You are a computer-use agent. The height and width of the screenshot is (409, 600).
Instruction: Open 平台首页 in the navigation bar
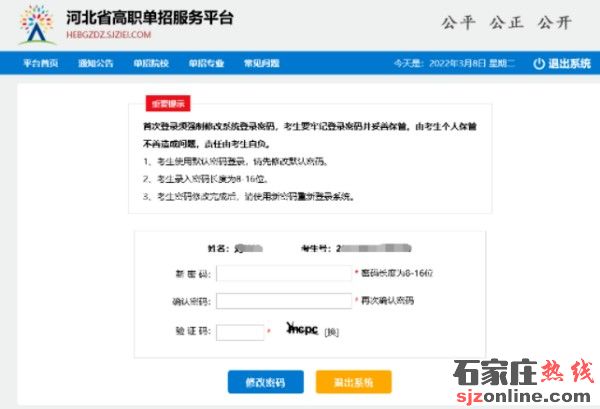41,63
